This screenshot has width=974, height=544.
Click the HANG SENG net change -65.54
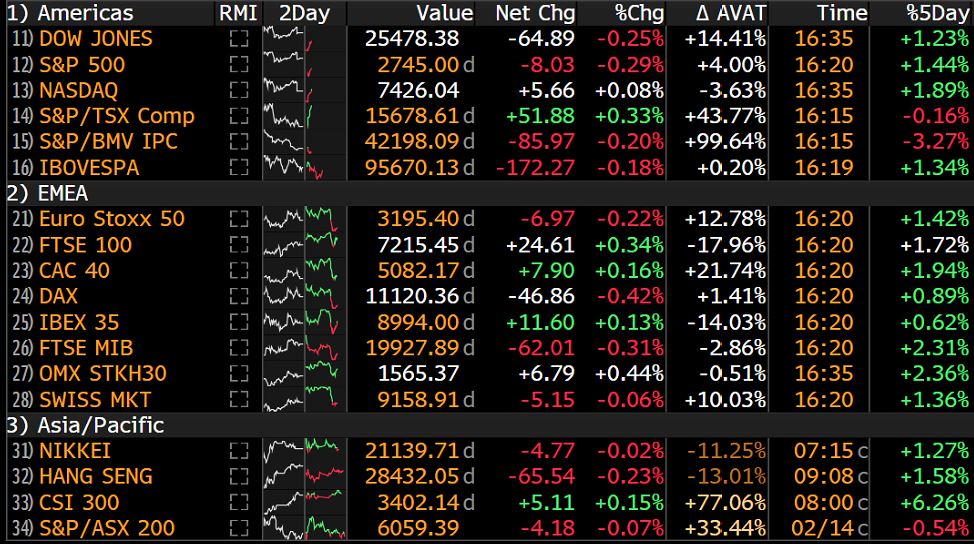tap(542, 476)
